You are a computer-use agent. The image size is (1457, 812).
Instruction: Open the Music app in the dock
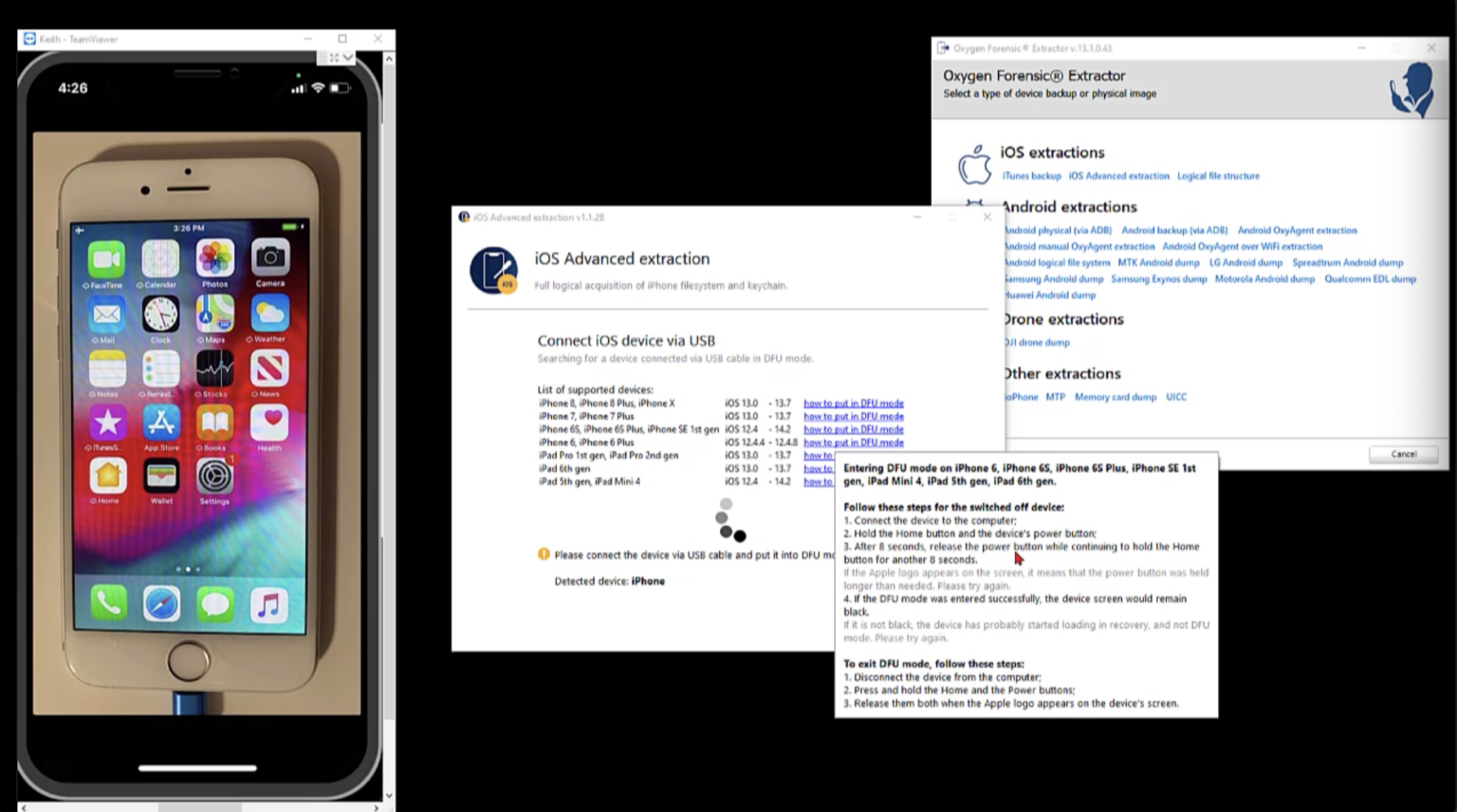pos(269,603)
